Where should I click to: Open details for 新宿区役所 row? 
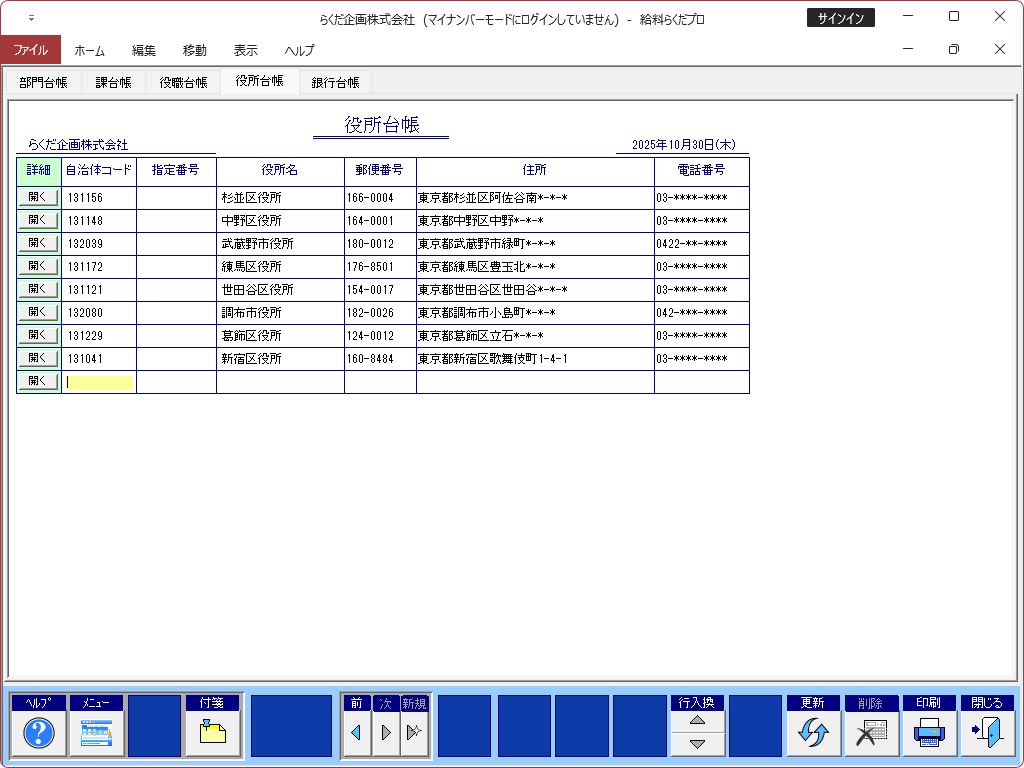(38, 358)
